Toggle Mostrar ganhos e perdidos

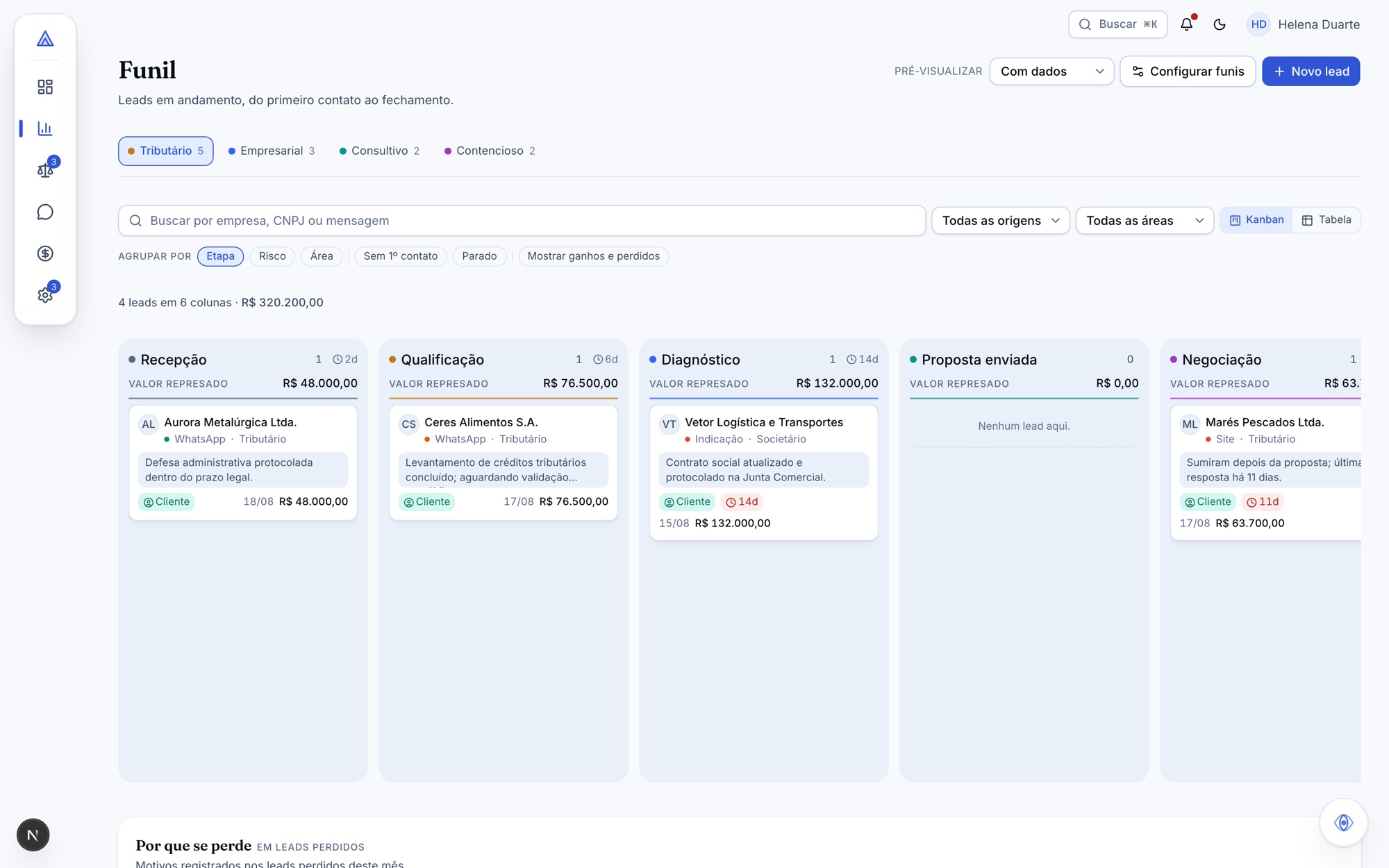pos(594,256)
